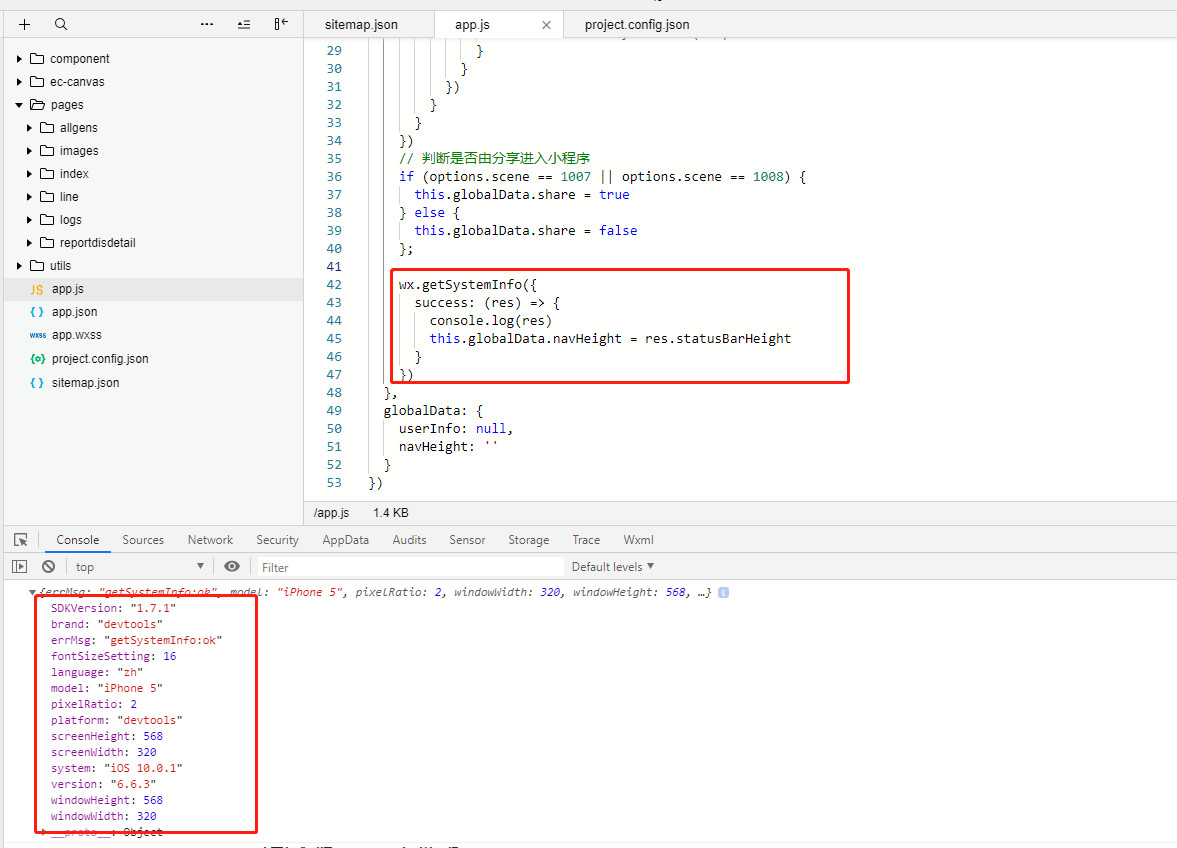This screenshot has height=848, width=1177.
Task: Expand the component folder
Action: [19, 59]
